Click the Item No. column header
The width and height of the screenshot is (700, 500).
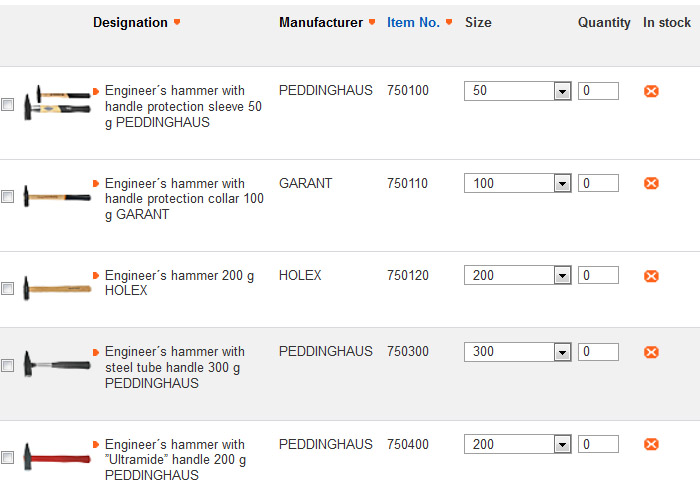pos(413,23)
